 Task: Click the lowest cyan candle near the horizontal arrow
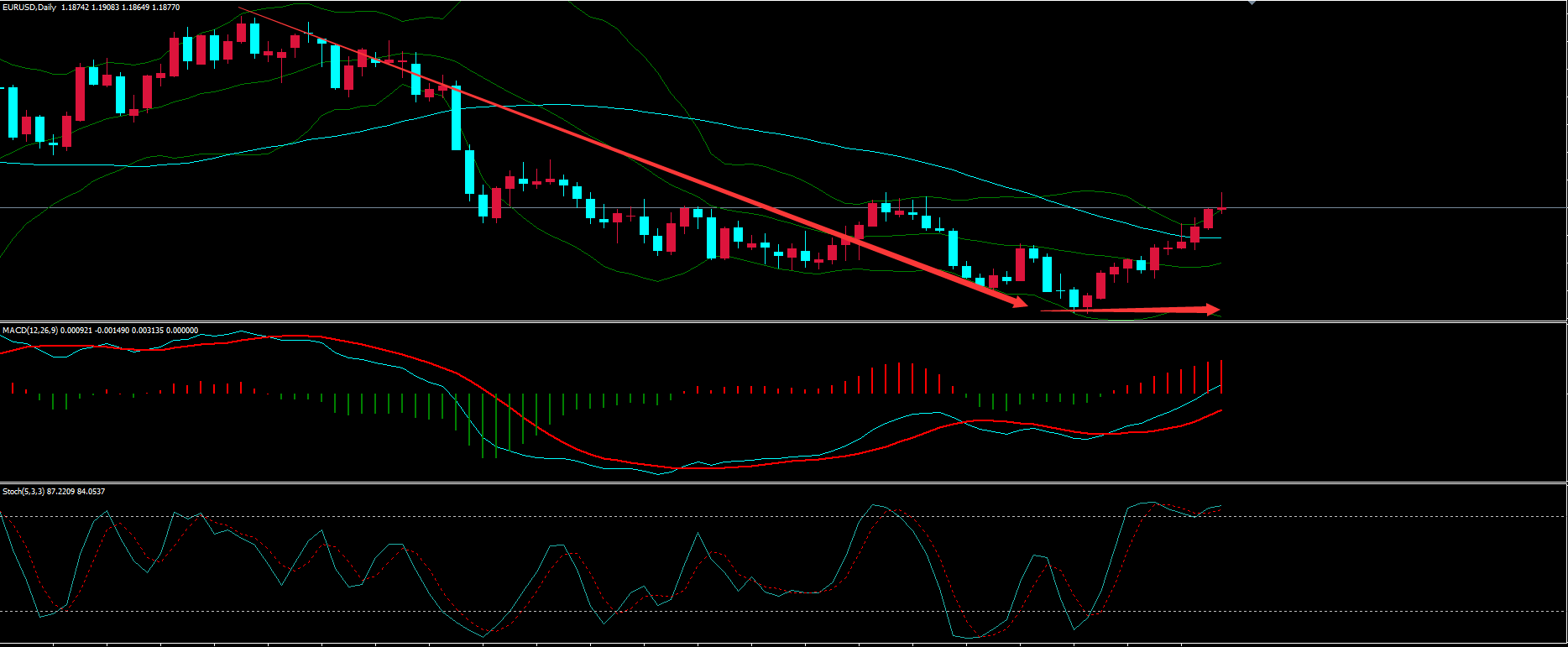tap(1074, 298)
